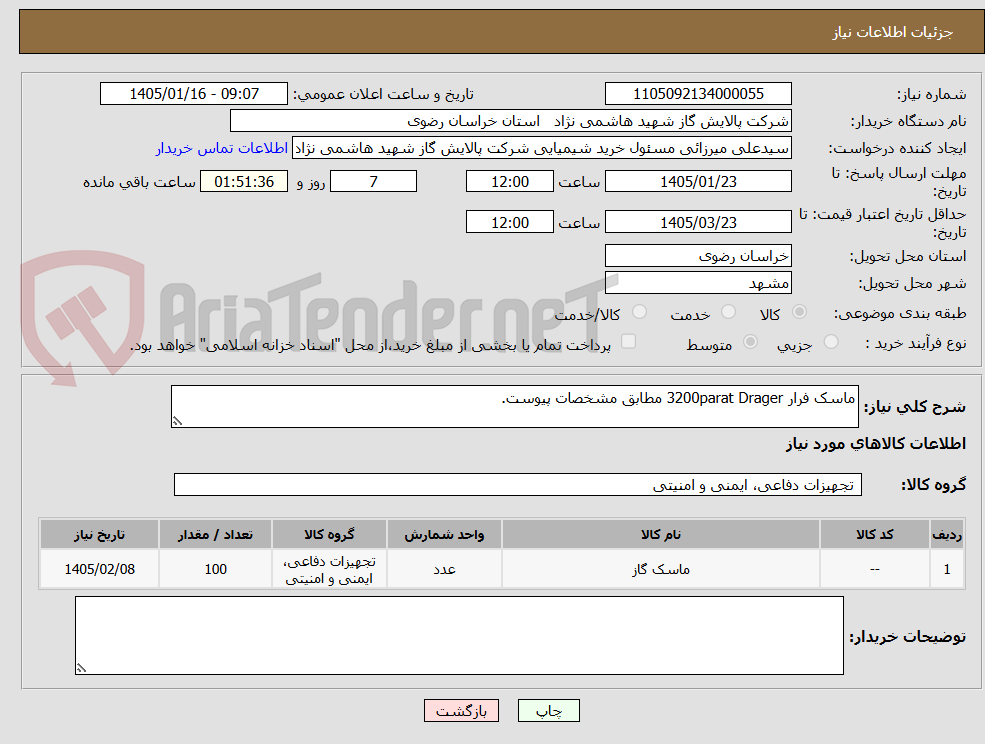Click the goods group field تجهیزات دفاعی
This screenshot has width=985, height=744.
(518, 485)
